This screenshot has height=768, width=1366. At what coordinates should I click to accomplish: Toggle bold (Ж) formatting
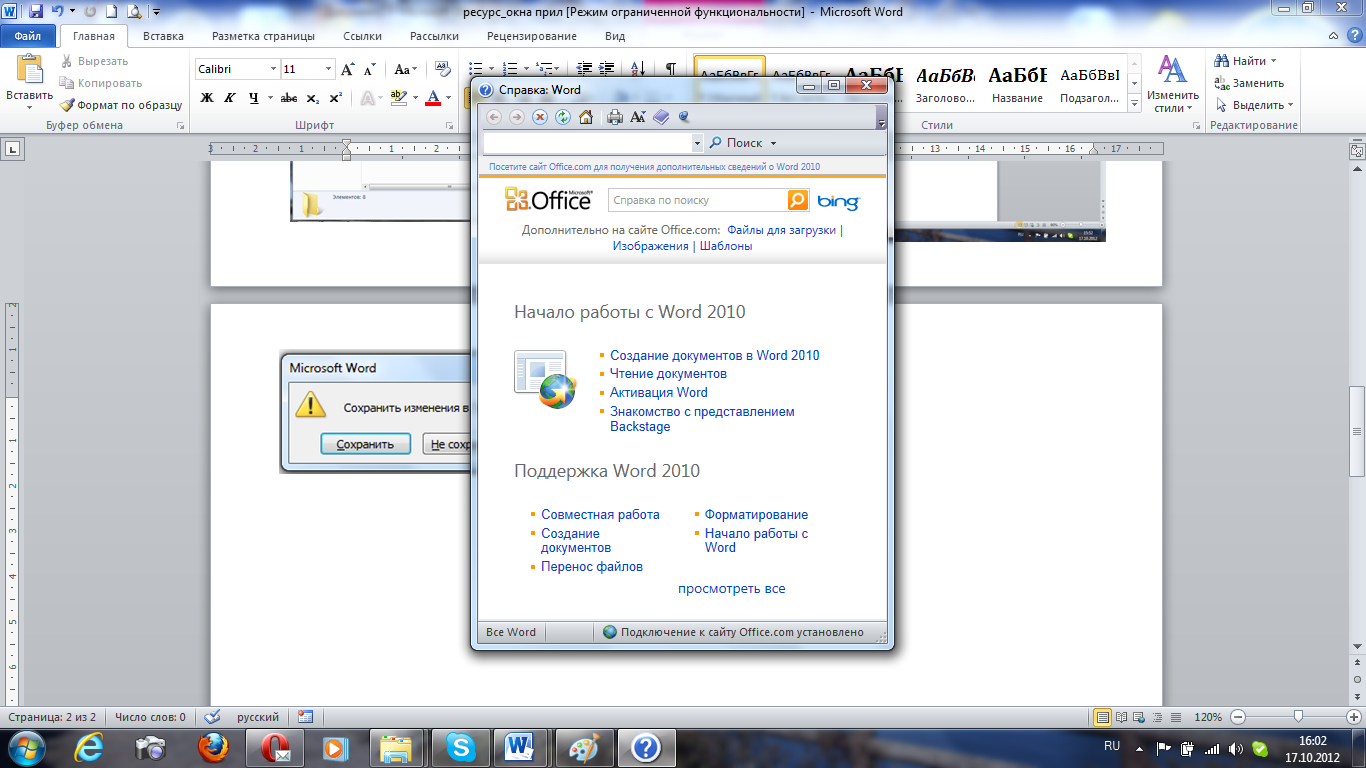point(207,98)
